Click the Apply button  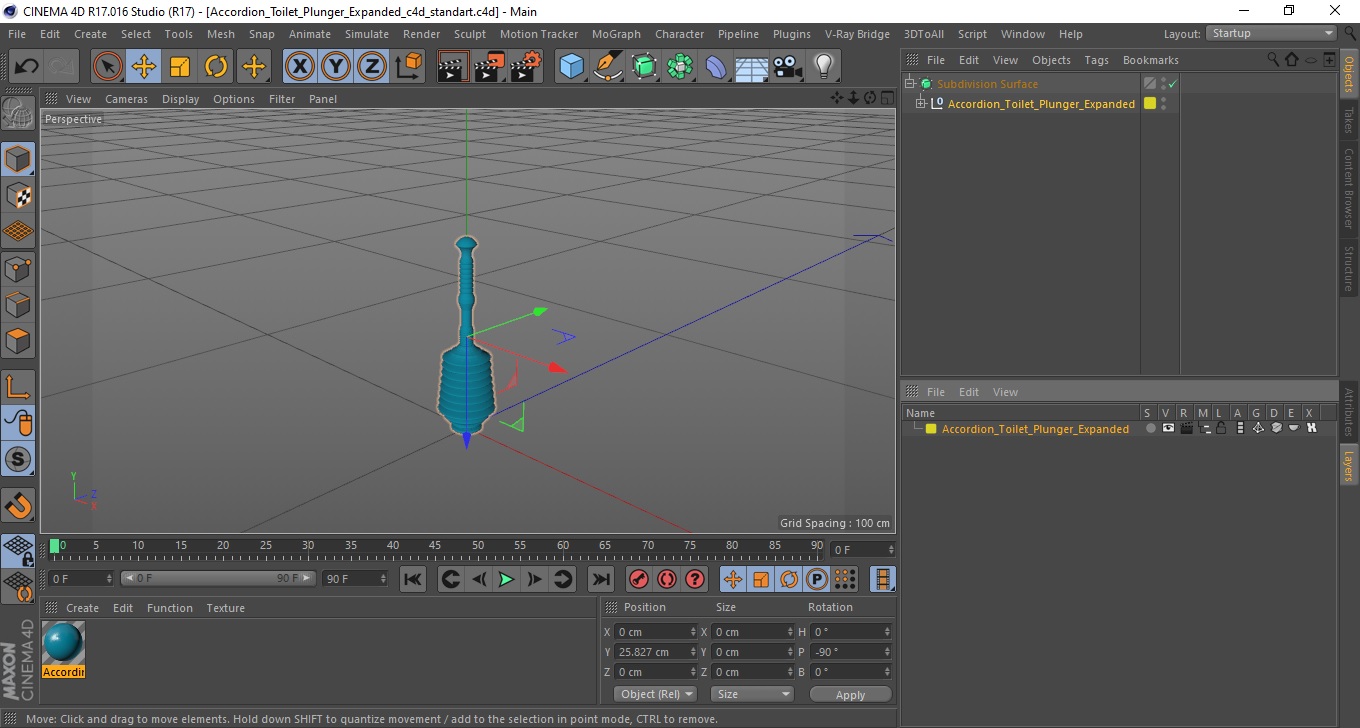coord(850,694)
